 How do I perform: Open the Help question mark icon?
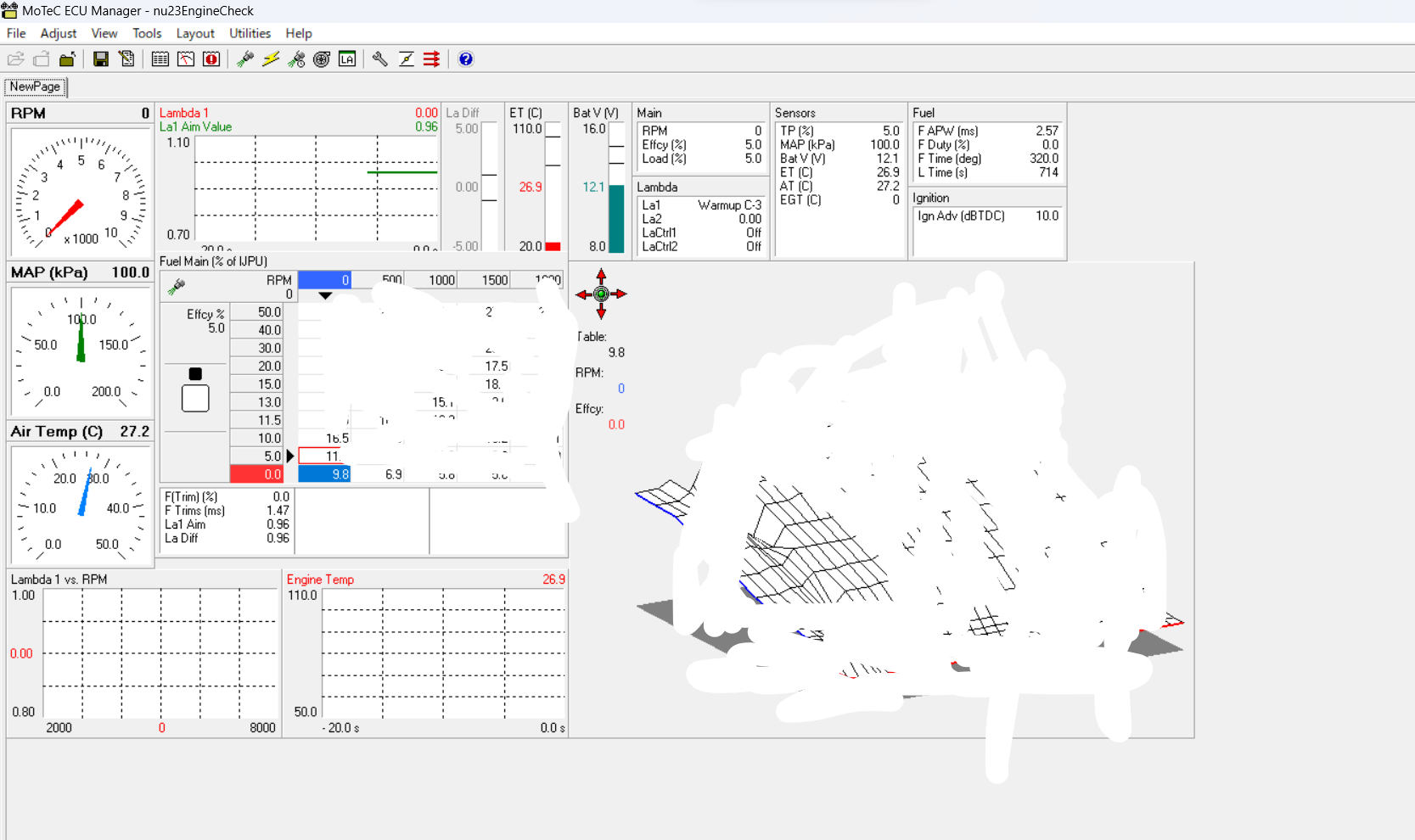click(465, 59)
